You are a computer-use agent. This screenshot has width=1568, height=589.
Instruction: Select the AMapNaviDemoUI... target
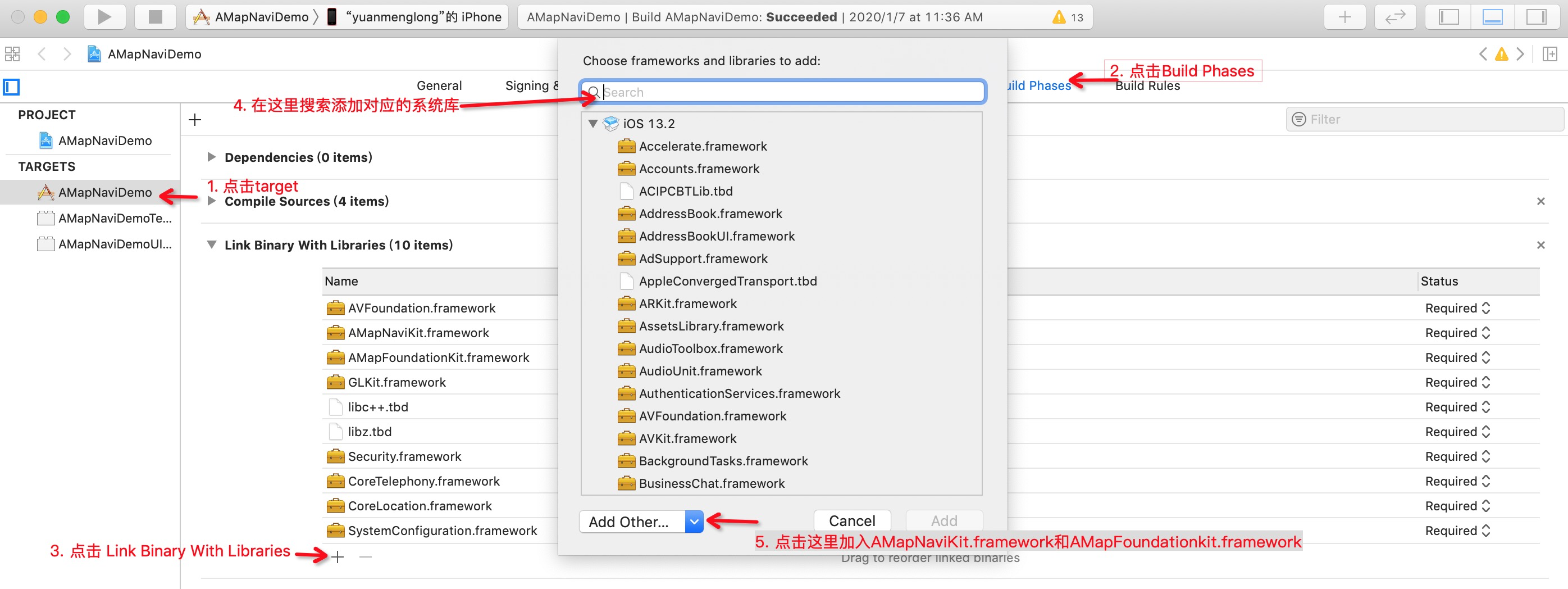(104, 244)
